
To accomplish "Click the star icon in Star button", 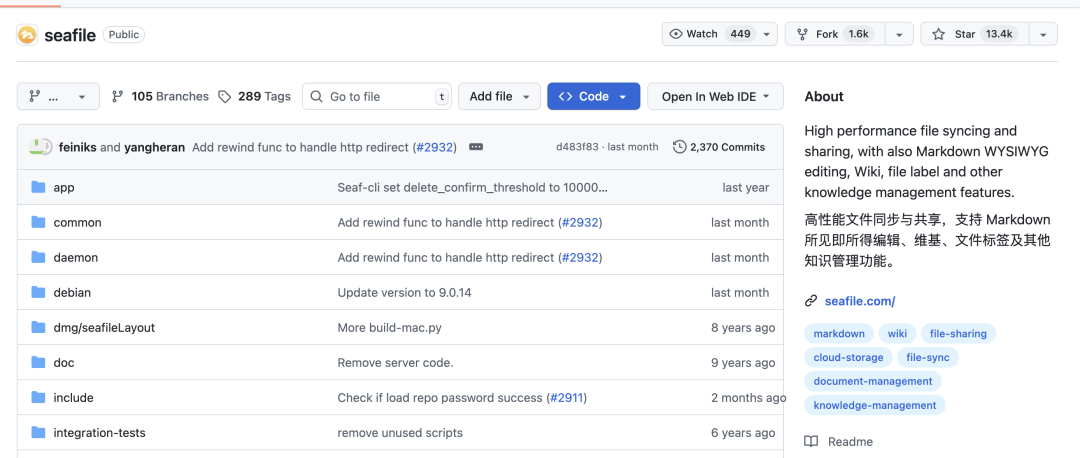I will click(x=938, y=34).
